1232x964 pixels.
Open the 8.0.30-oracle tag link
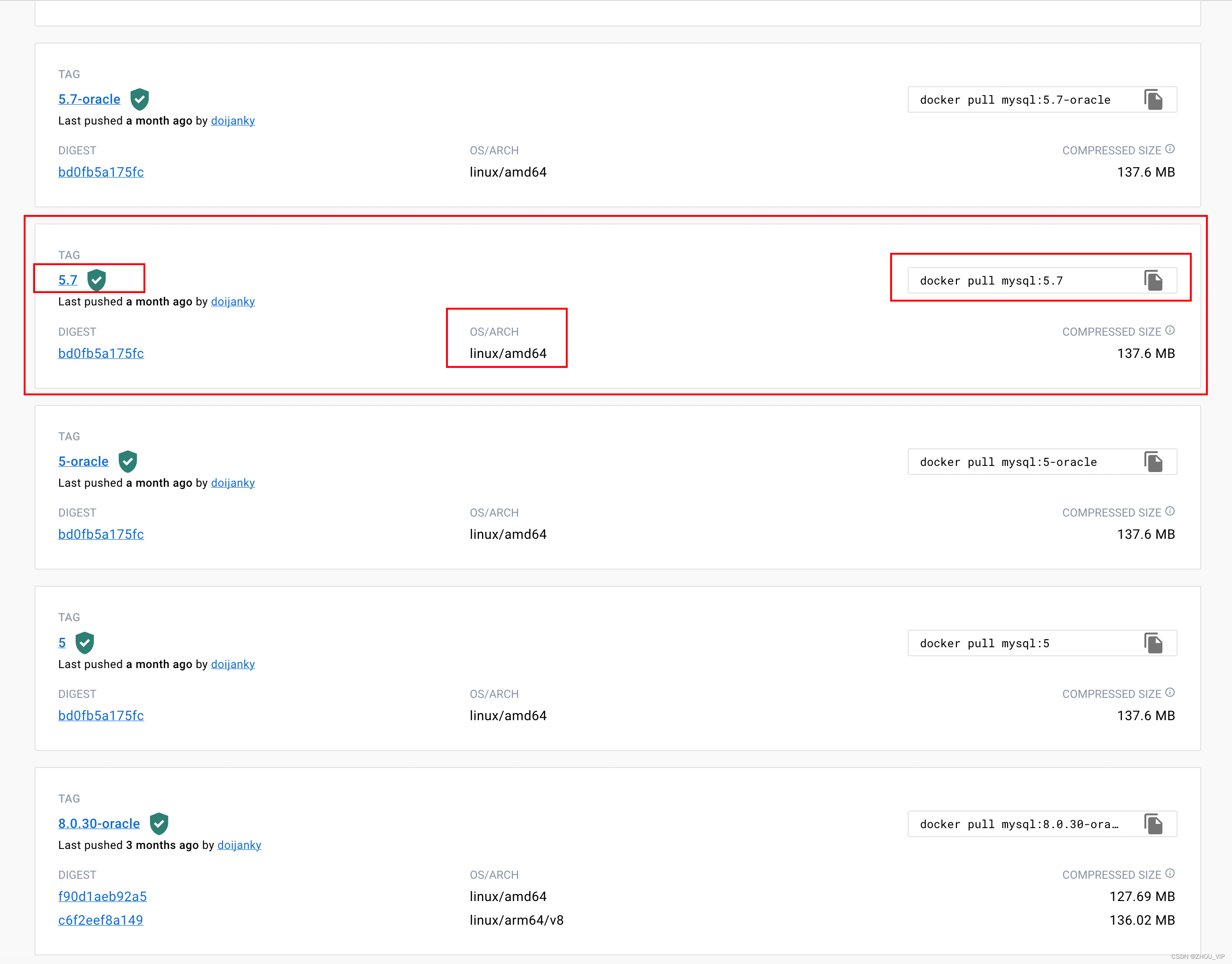(x=99, y=823)
